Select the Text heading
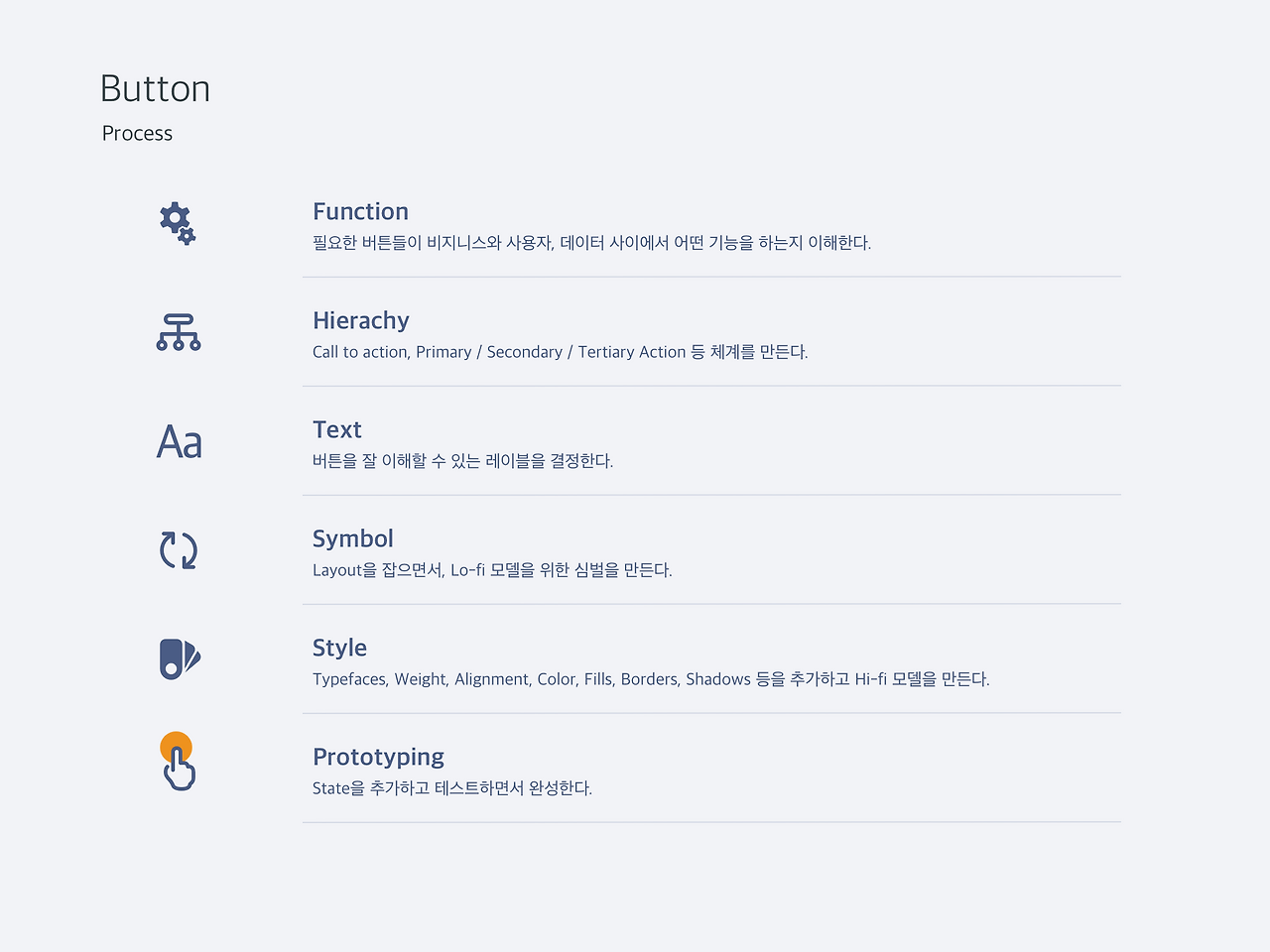This screenshot has height=952, width=1270. [x=336, y=429]
